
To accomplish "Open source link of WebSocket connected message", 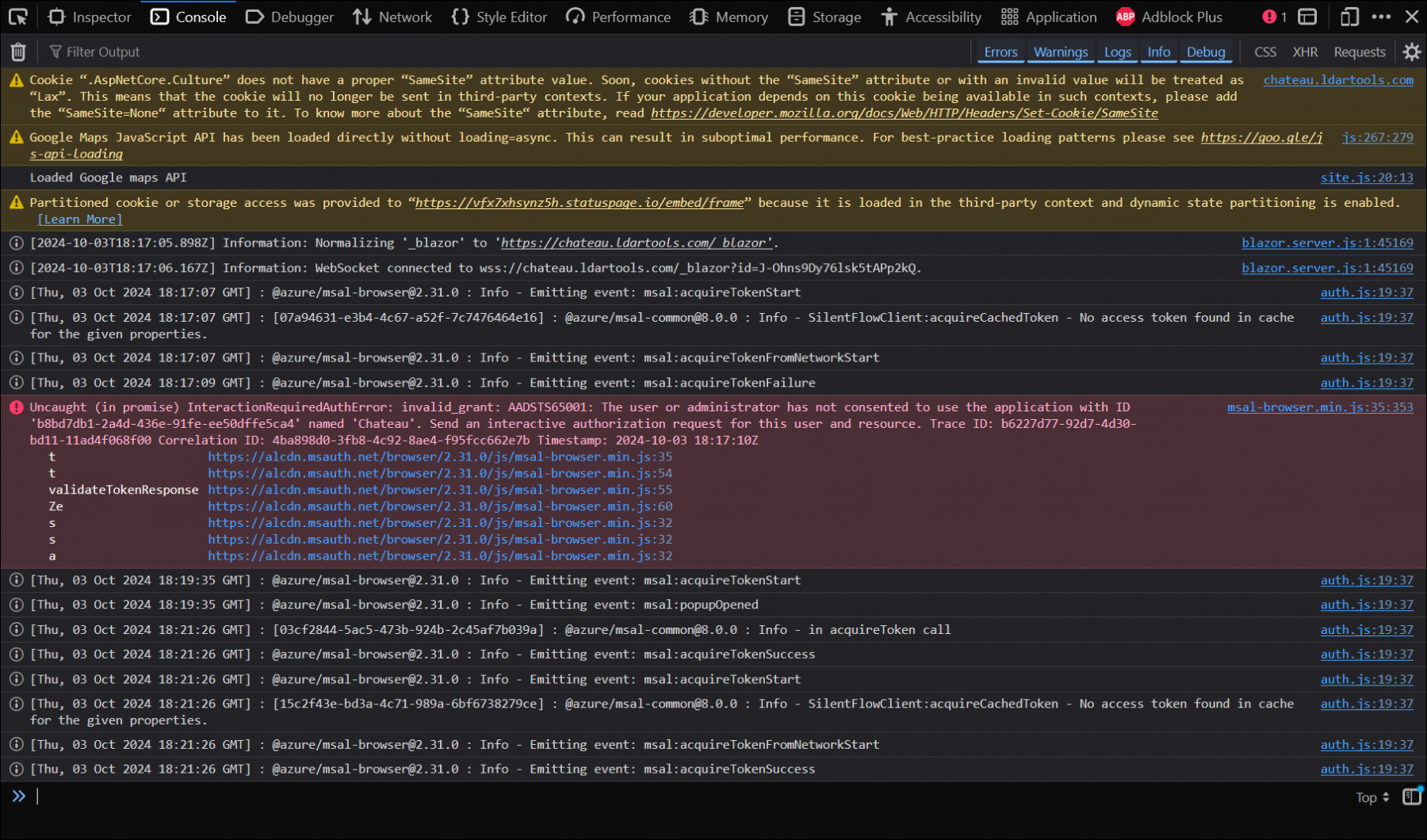I will [1327, 268].
